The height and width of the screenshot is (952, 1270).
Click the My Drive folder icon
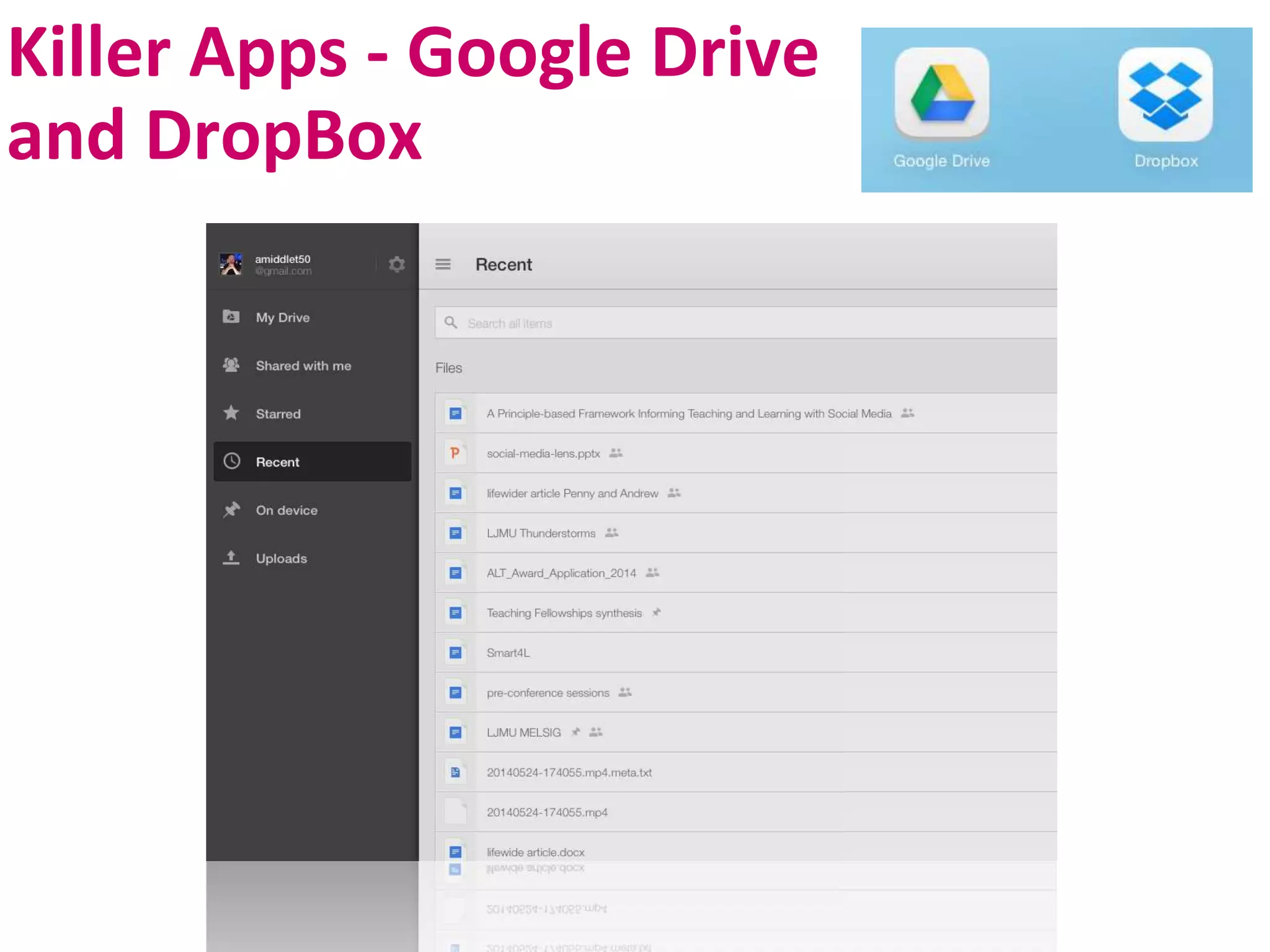[231, 317]
